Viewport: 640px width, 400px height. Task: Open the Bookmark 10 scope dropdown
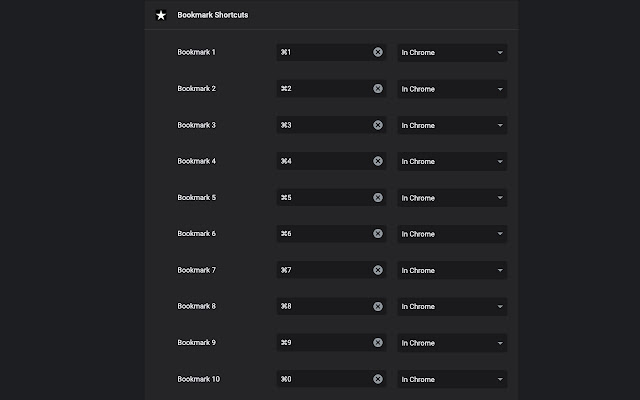[x=452, y=380]
